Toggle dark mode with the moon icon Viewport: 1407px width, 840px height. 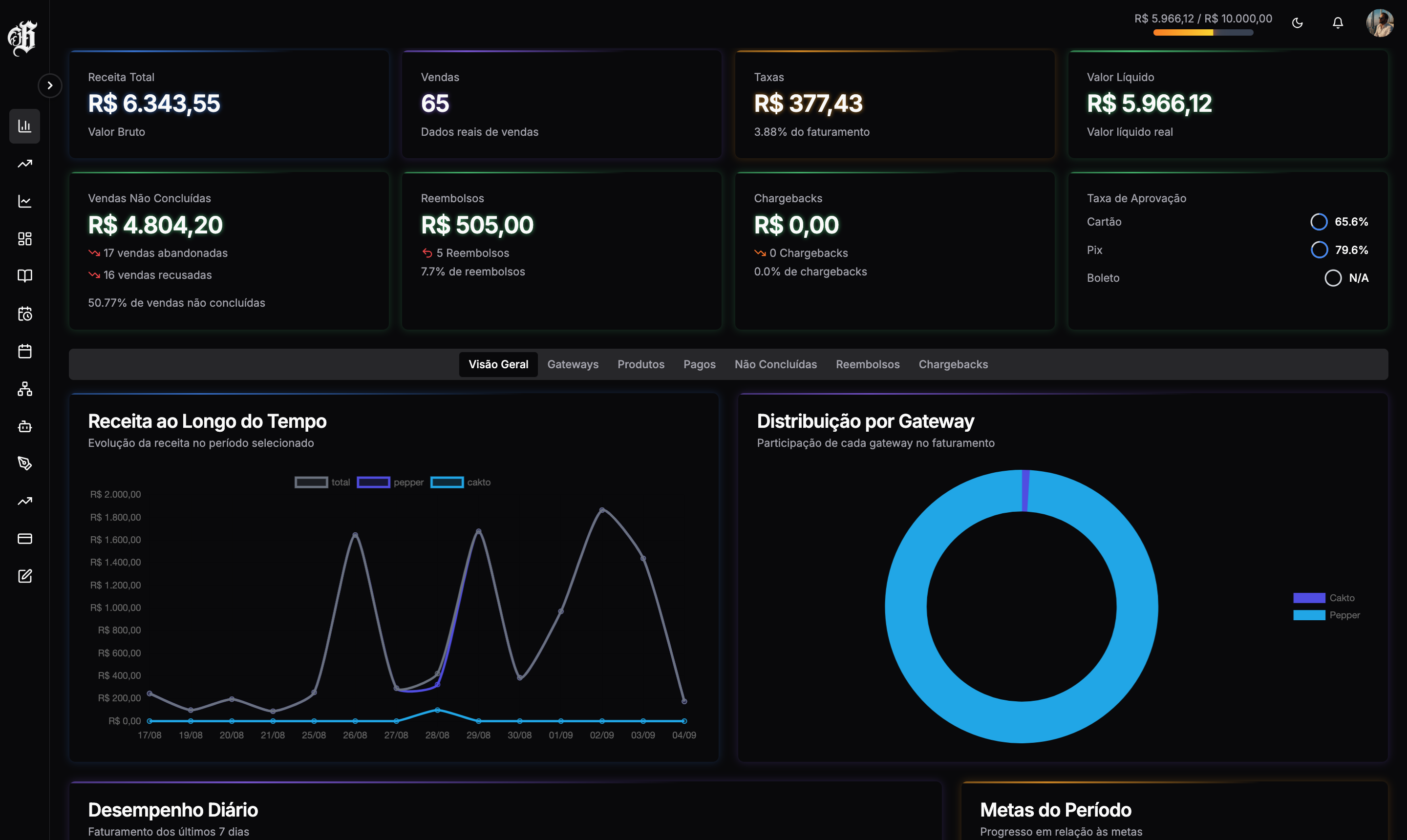[1297, 22]
